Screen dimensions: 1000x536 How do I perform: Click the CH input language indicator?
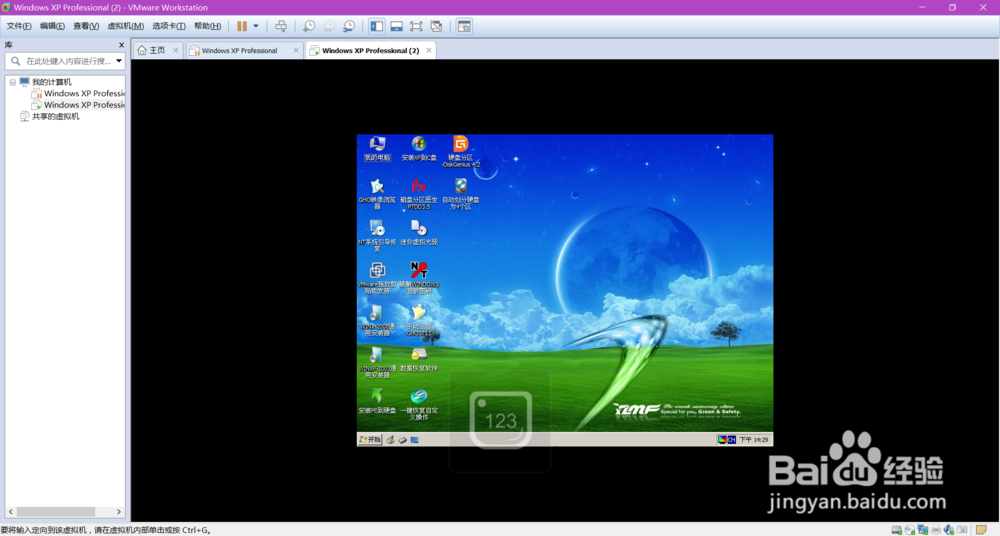(732, 440)
